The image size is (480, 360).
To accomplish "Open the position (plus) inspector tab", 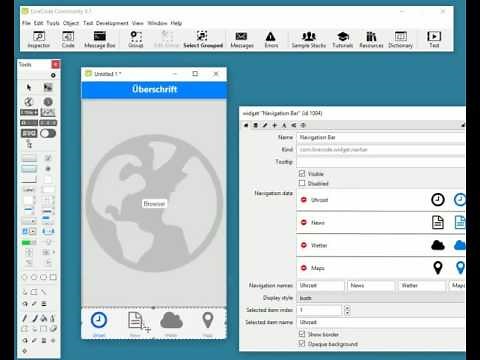I will [x=275, y=125].
